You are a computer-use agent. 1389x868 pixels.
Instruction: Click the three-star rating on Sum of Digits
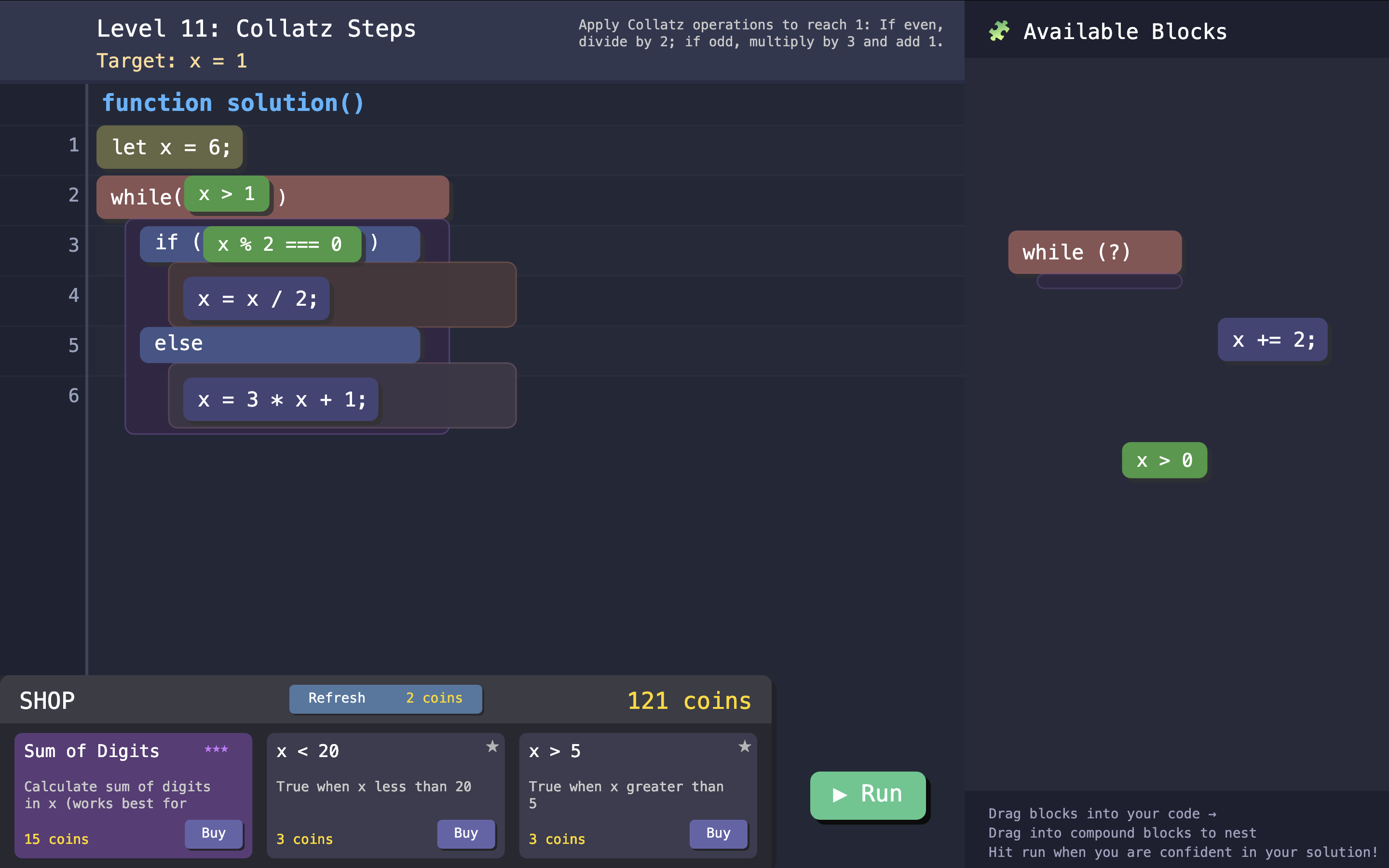pos(216,749)
